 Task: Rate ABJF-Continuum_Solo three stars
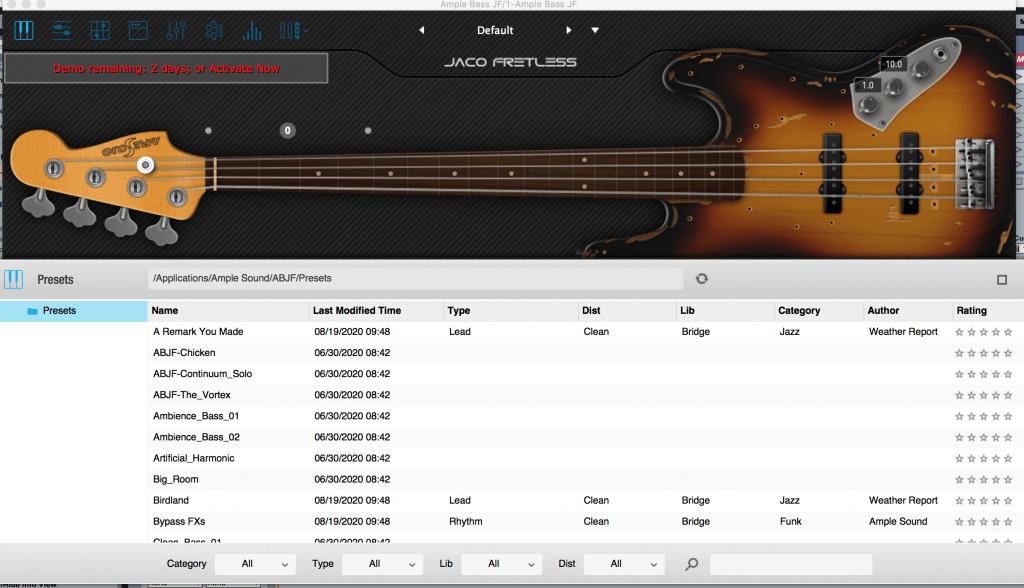(x=984, y=374)
